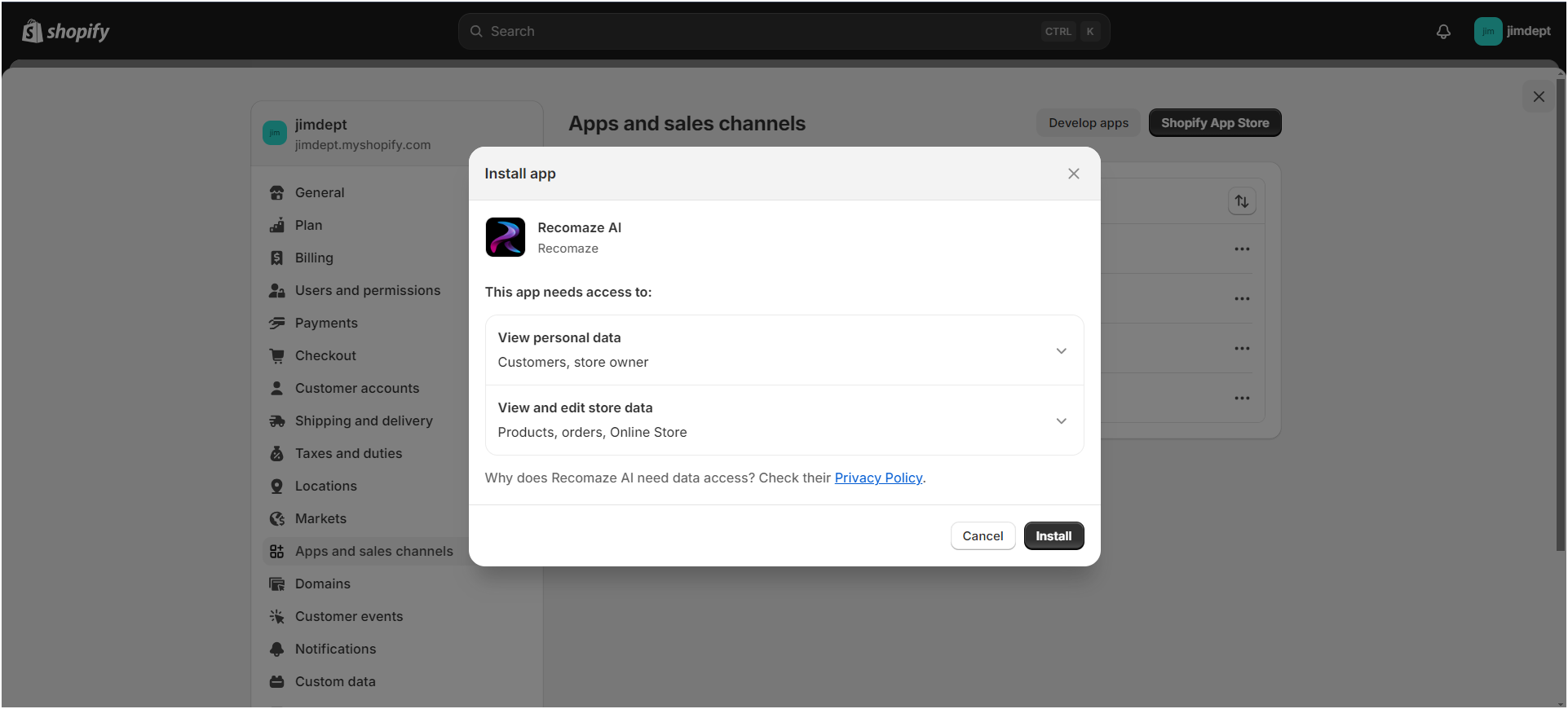Click the Payments icon in sidebar

point(277,323)
